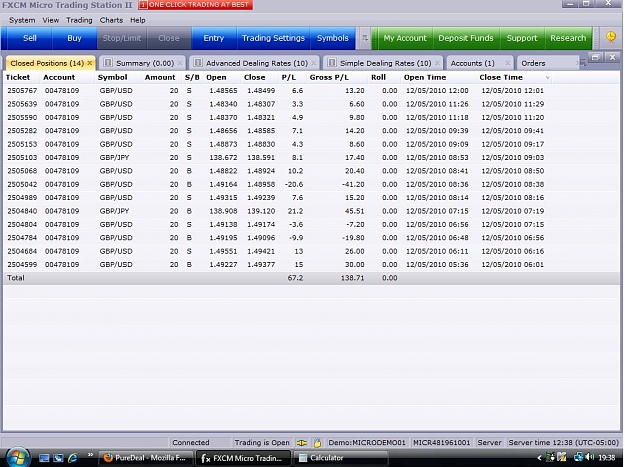
Task: Close the Accounts tab
Action: pos(507,63)
